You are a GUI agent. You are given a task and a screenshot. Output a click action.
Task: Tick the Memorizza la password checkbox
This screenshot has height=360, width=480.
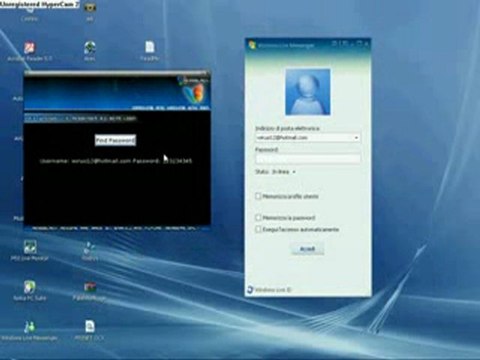(258, 218)
